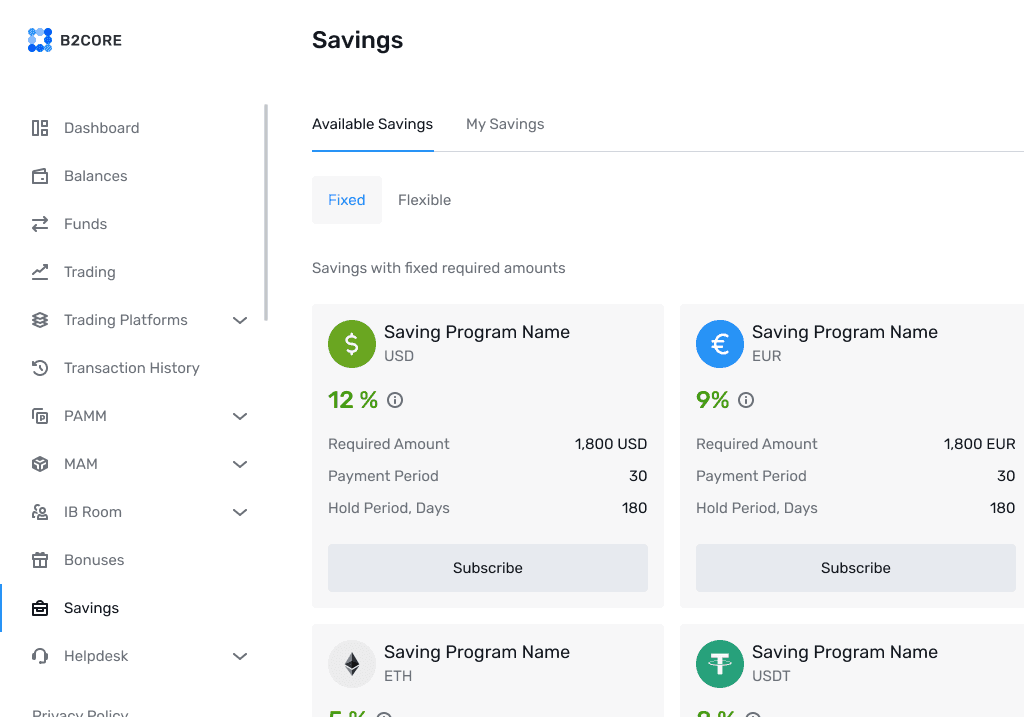
Task: Open Transaction History clock icon
Action: [x=40, y=368]
